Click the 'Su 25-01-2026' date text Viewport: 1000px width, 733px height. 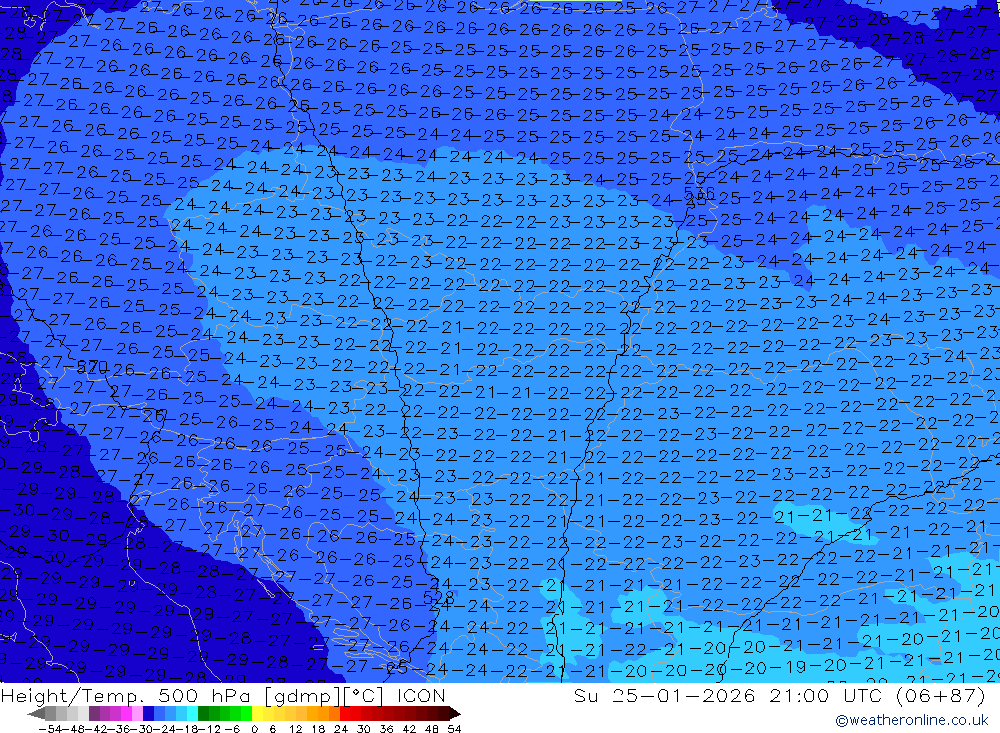[665, 695]
